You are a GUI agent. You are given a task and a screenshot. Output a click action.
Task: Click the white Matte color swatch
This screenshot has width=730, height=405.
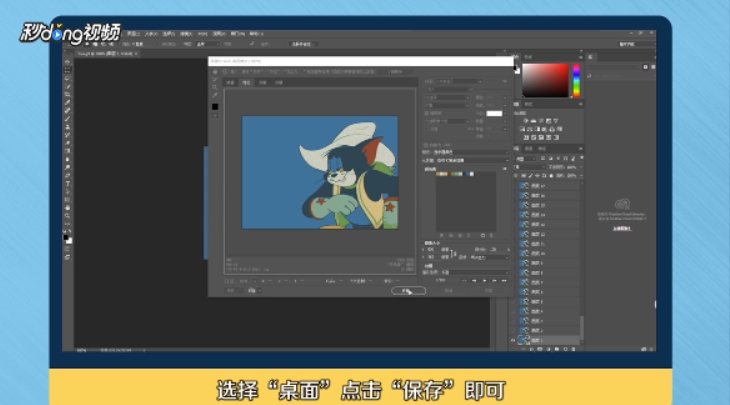[494, 114]
